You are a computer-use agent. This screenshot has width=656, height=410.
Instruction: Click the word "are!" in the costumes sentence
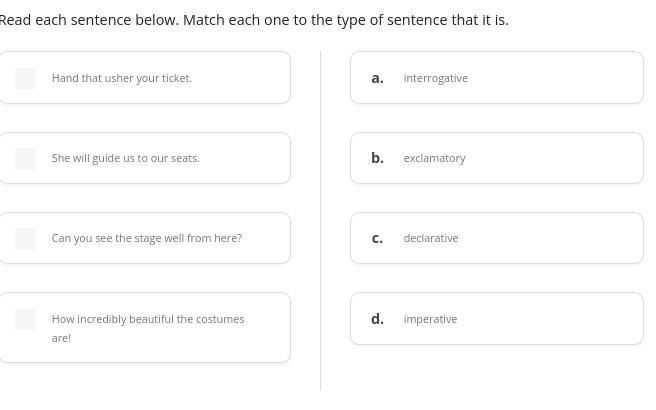[x=62, y=338]
